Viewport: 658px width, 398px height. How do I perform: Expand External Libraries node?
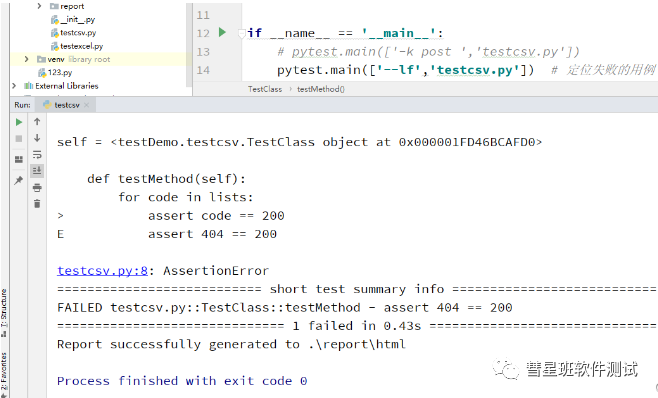pyautogui.click(x=14, y=86)
